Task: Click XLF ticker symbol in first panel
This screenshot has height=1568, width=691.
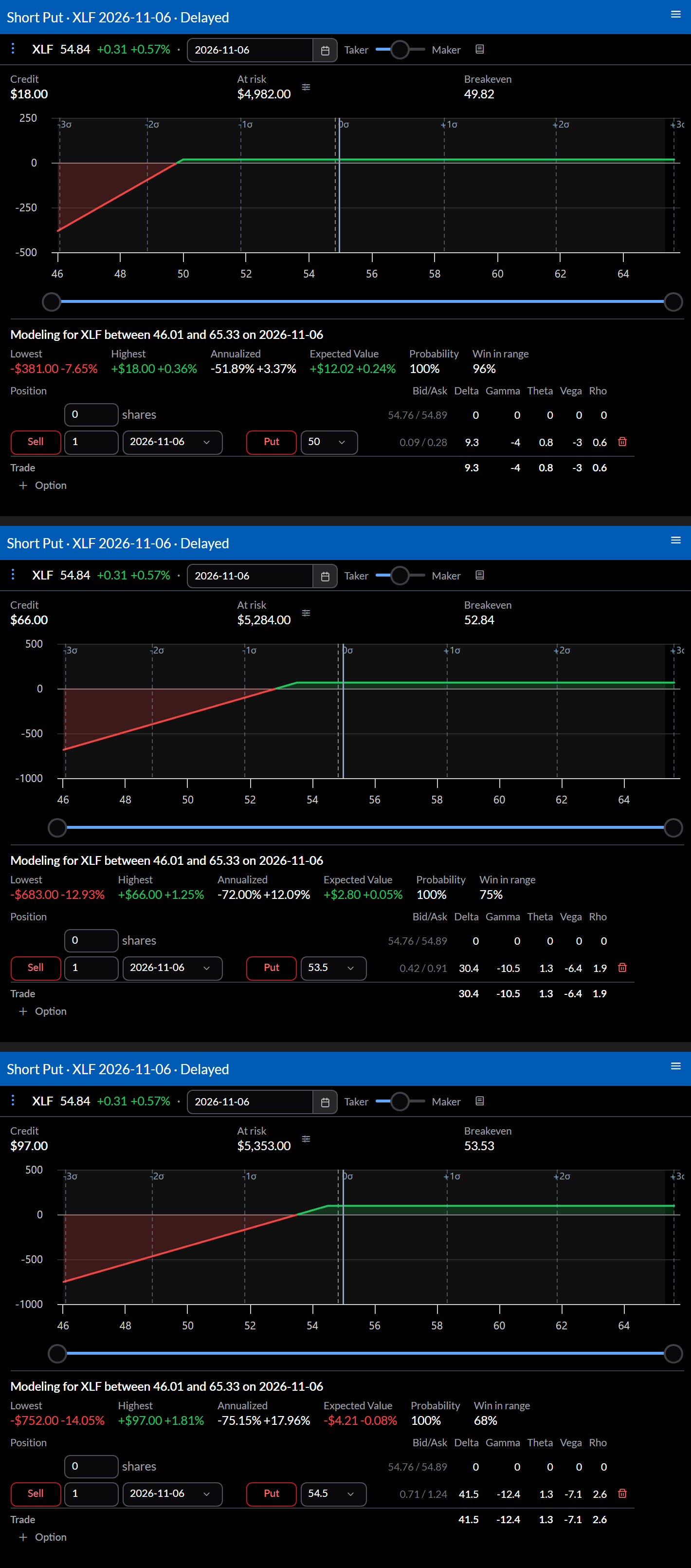Action: 42,49
